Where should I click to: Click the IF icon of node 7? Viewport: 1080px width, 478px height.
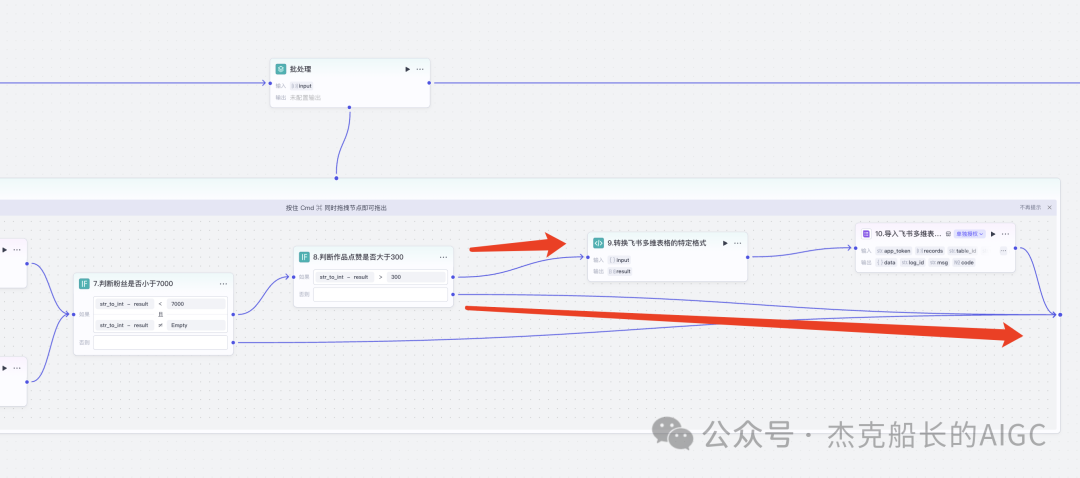84,284
